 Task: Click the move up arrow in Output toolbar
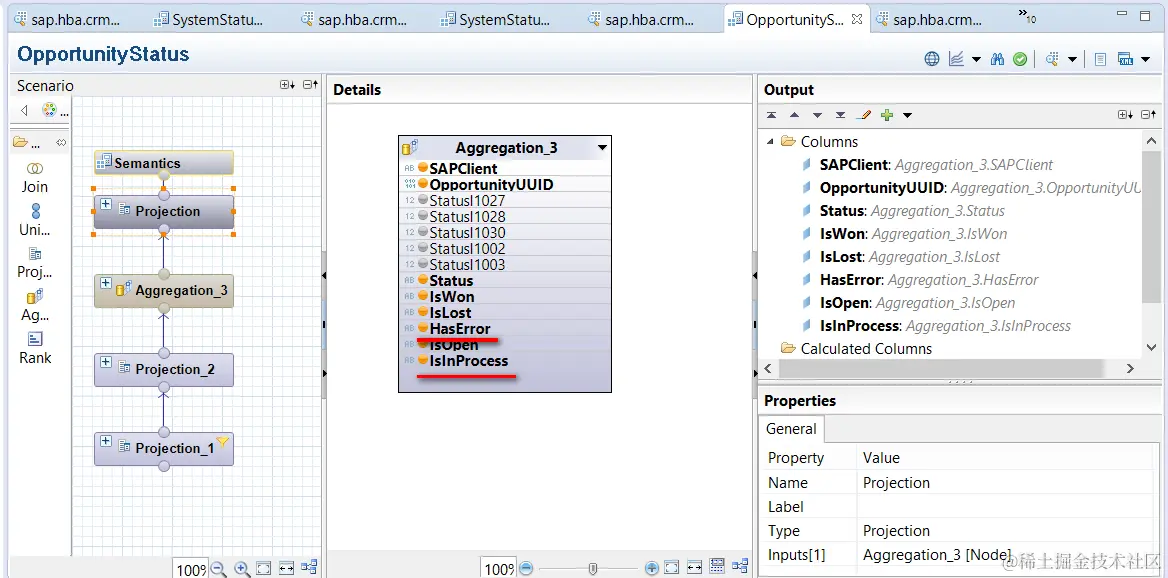[795, 115]
